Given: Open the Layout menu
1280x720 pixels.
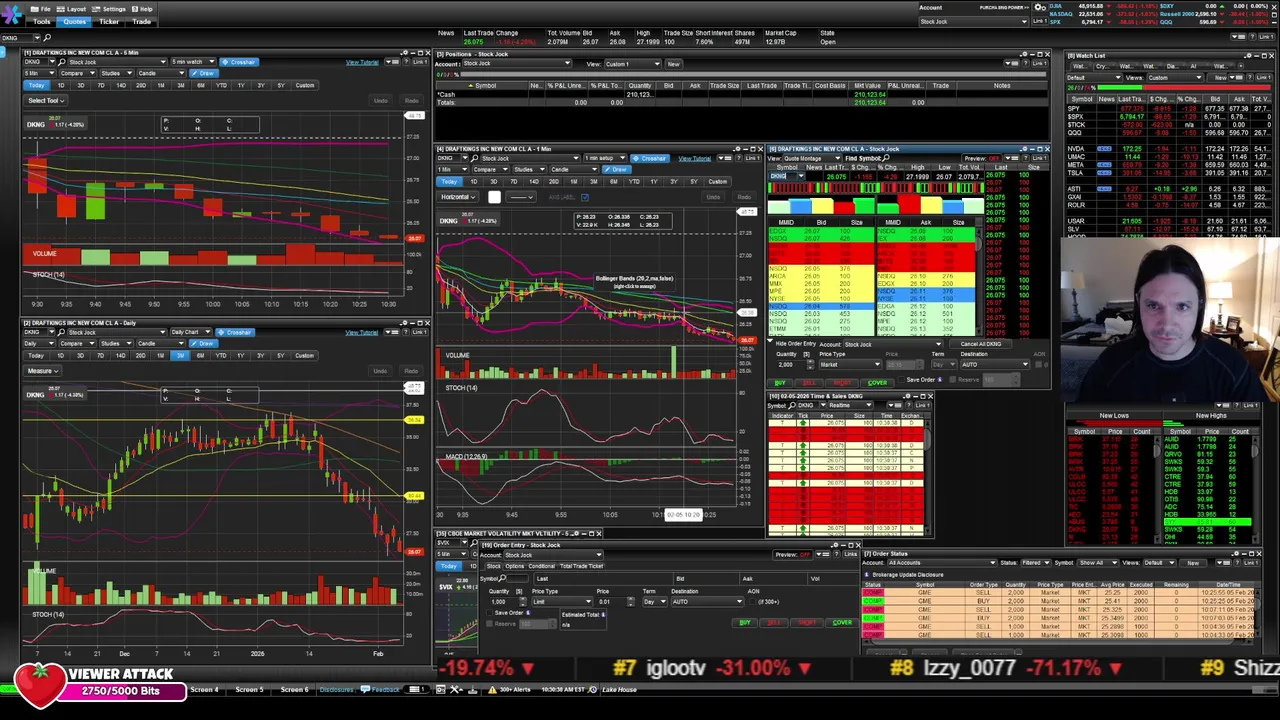Looking at the screenshot, I should click(x=71, y=9).
